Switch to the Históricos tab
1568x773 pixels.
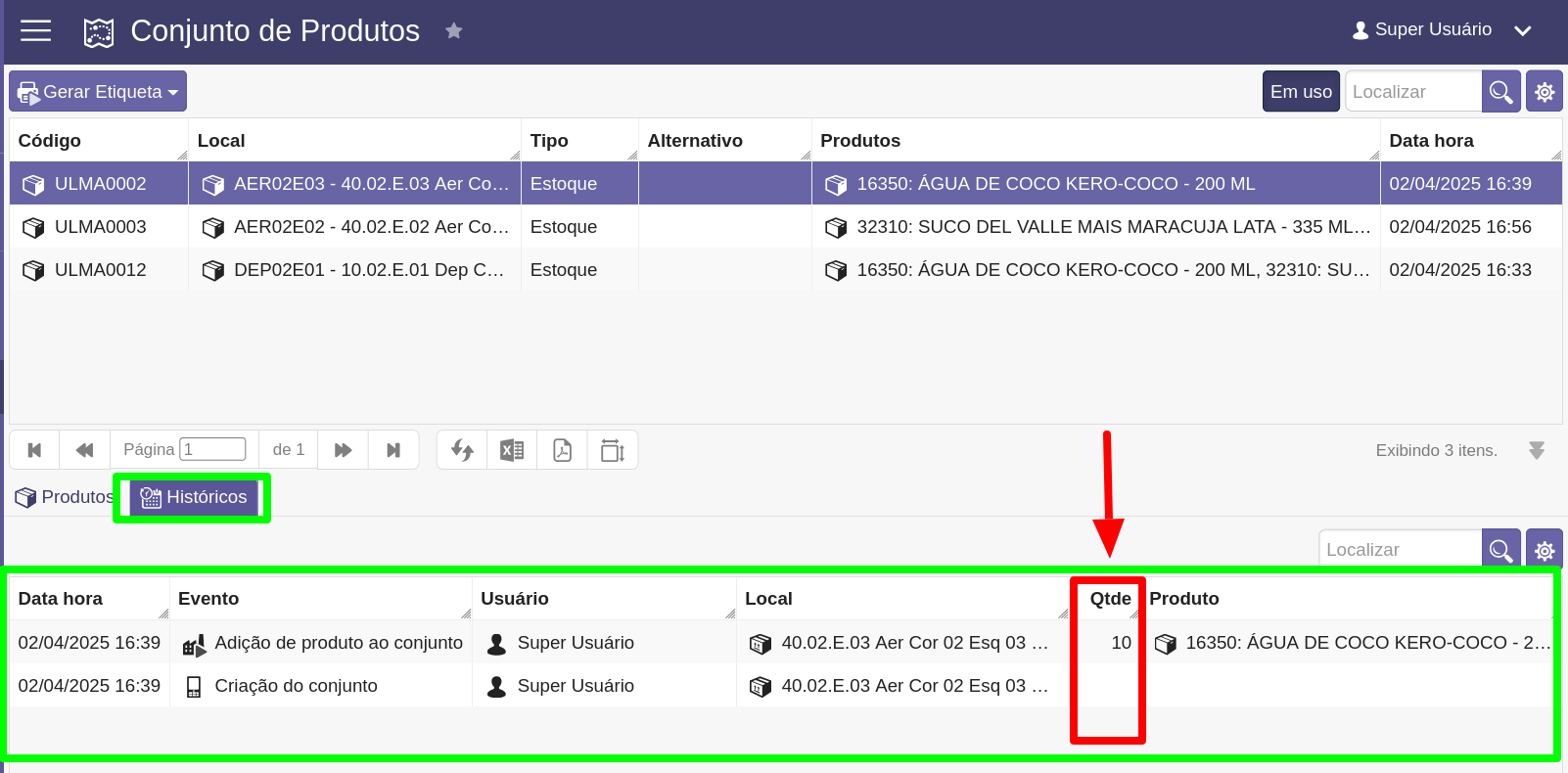[194, 497]
